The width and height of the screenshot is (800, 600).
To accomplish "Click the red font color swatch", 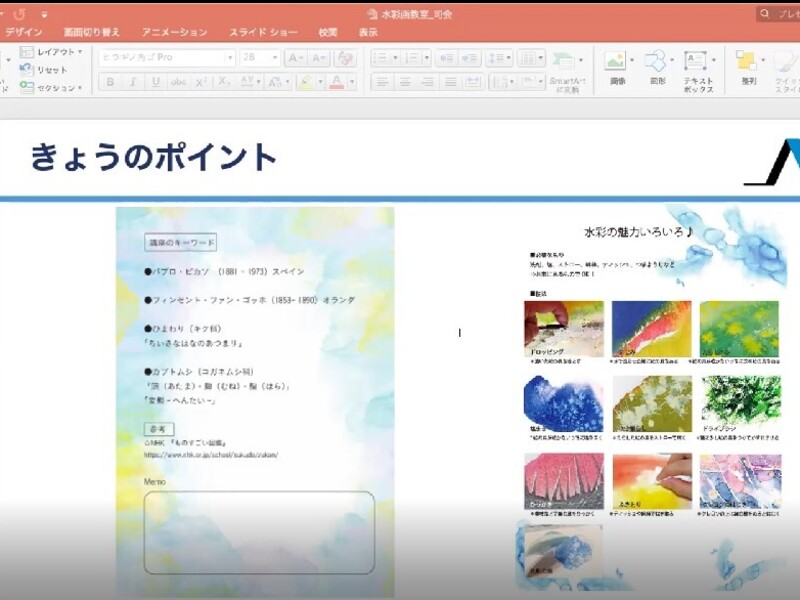I will click(339, 82).
